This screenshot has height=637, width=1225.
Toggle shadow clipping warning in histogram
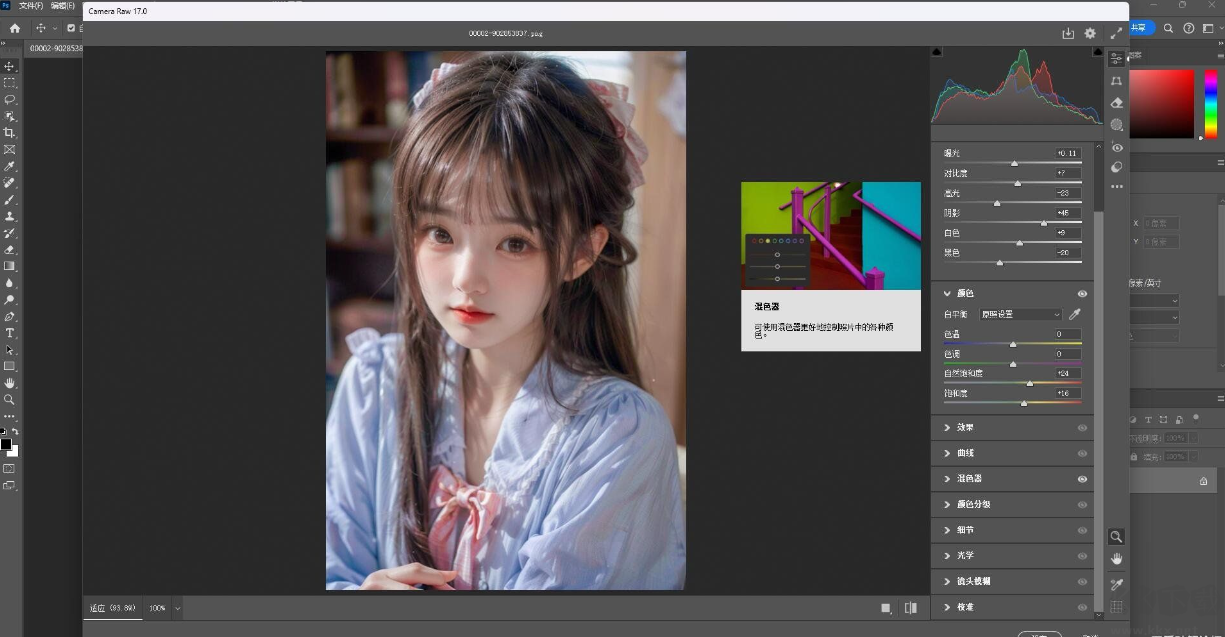(937, 52)
